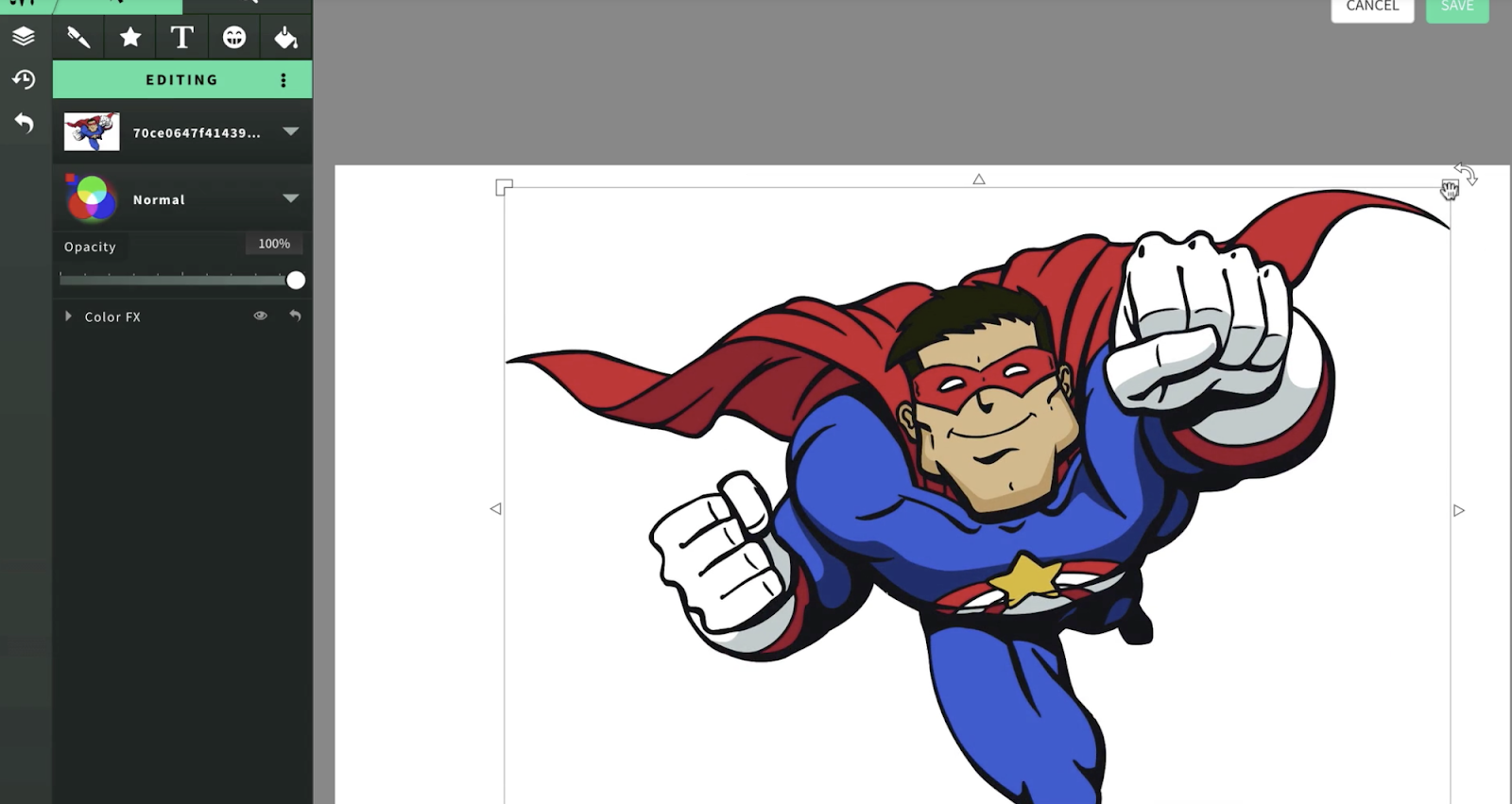
Task: Open the history clock icon
Action: click(x=24, y=79)
